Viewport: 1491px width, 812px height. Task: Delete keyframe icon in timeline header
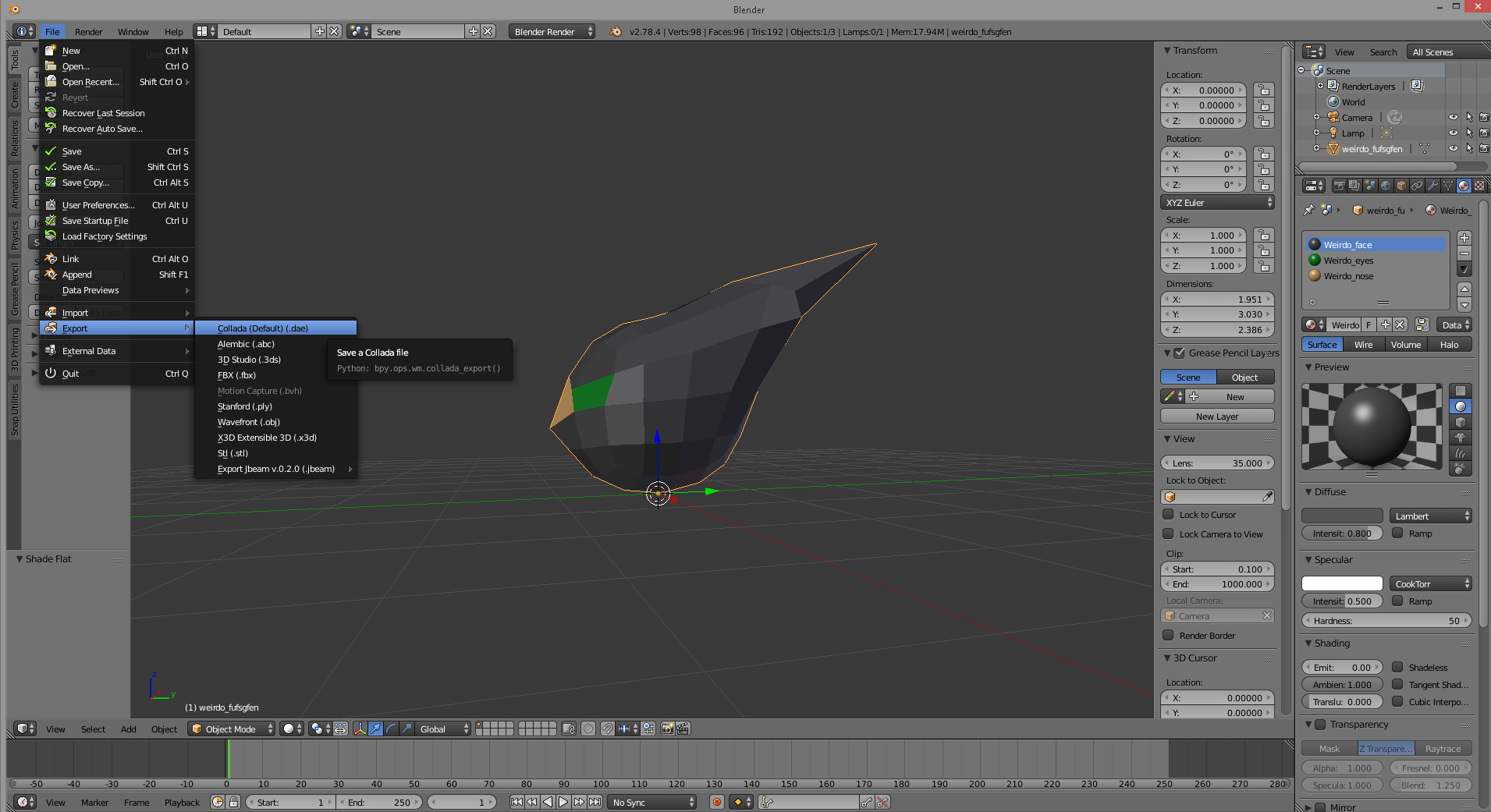coord(882,802)
